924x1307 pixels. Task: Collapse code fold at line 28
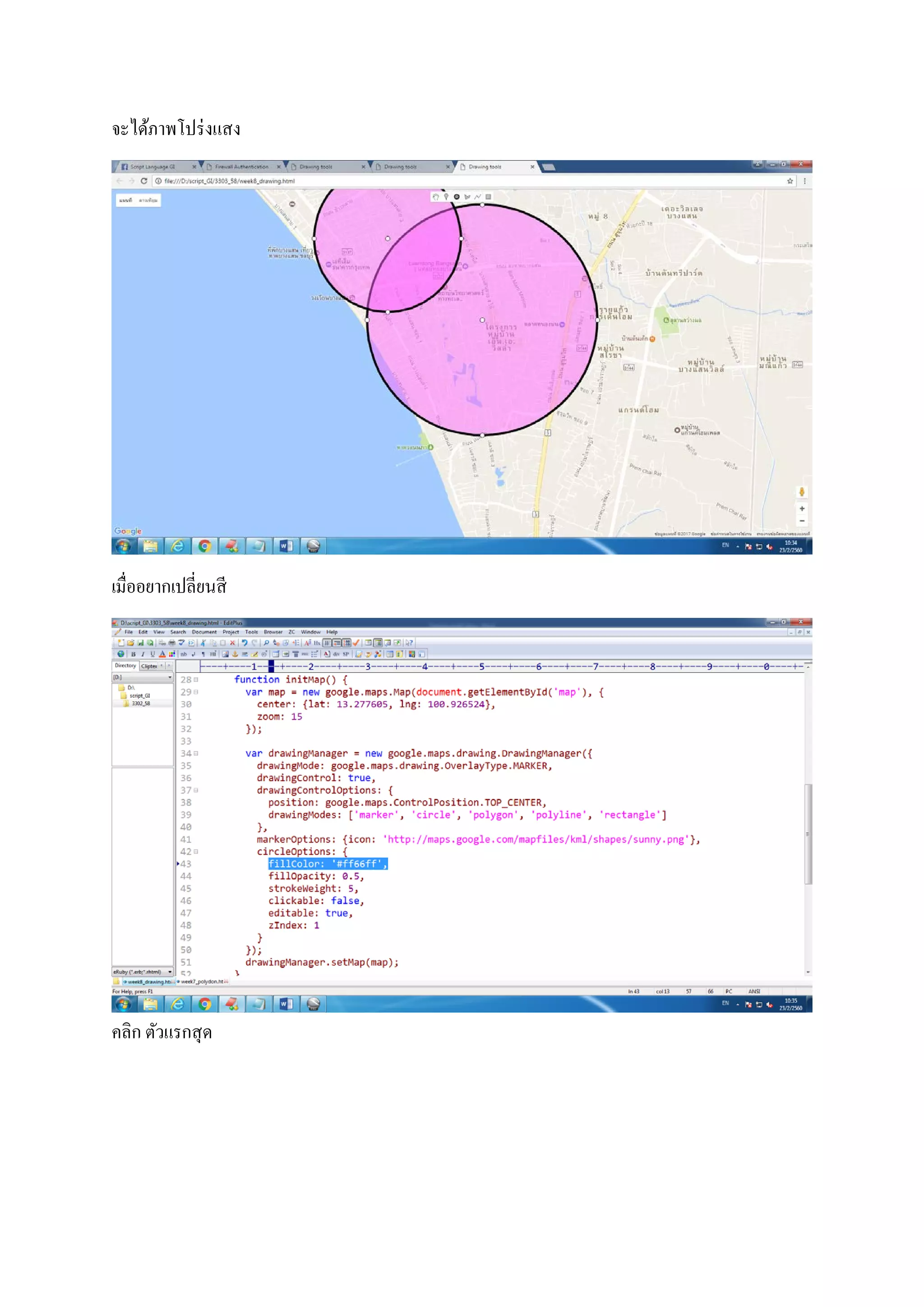(196, 680)
